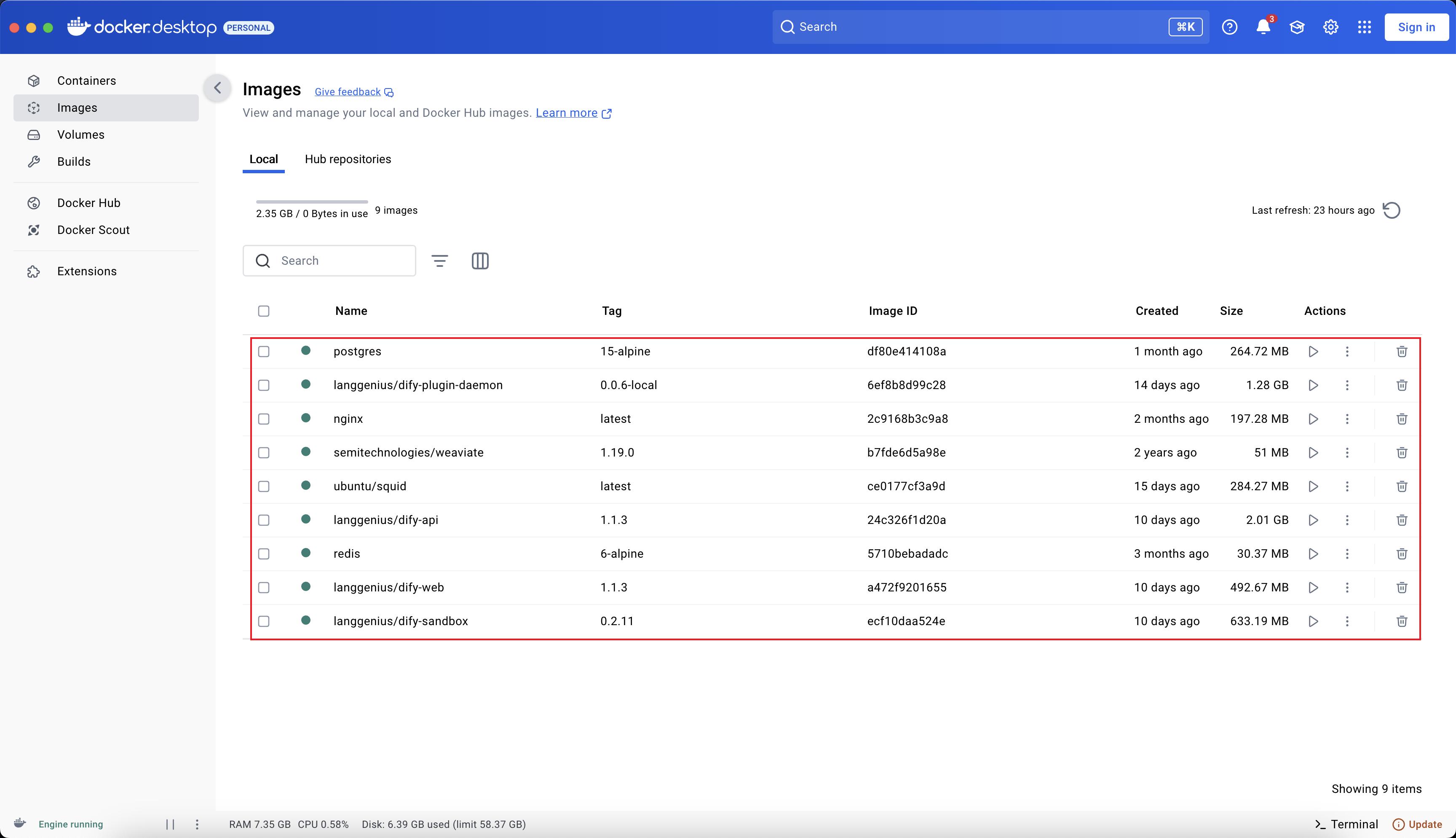Run the ubuntu/squid image

(x=1313, y=486)
